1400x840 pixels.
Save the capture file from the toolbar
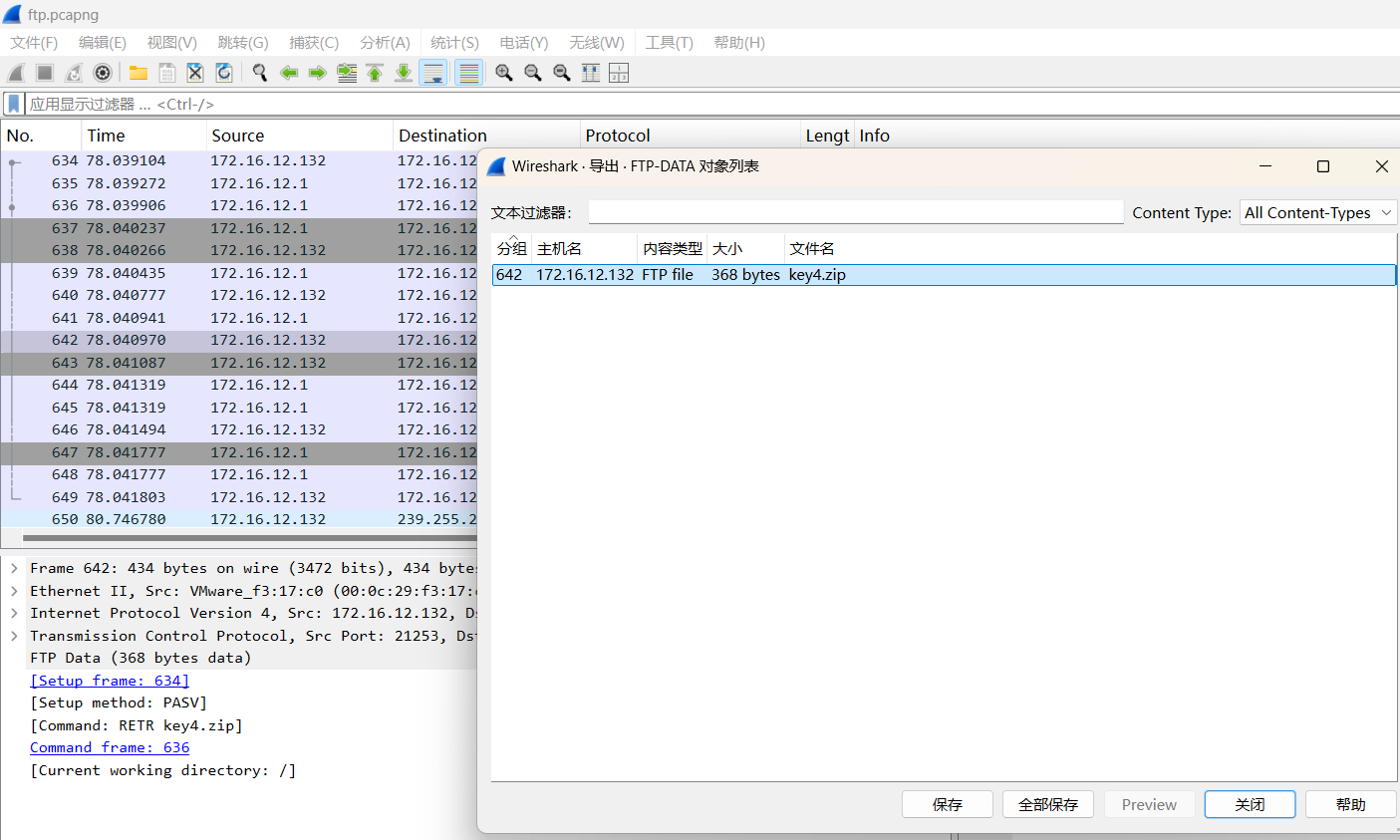tap(167, 73)
